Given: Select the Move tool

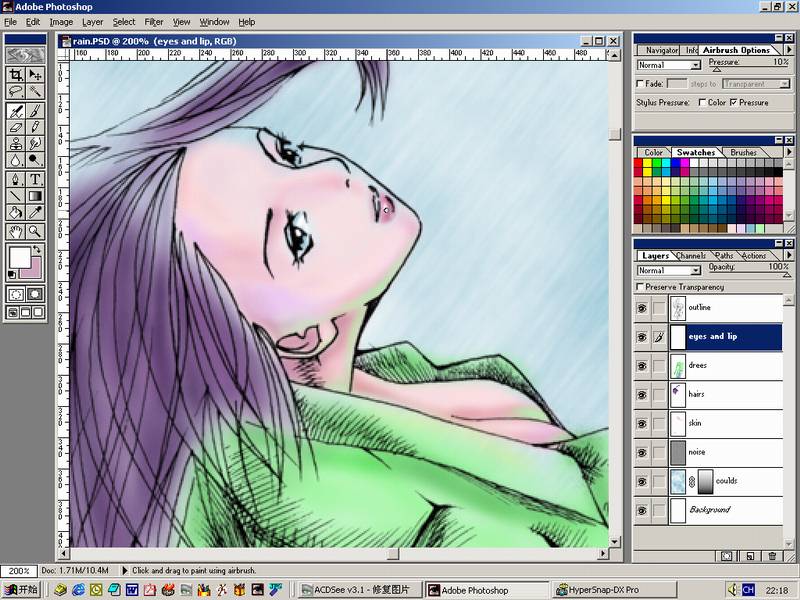Looking at the screenshot, I should pyautogui.click(x=35, y=74).
